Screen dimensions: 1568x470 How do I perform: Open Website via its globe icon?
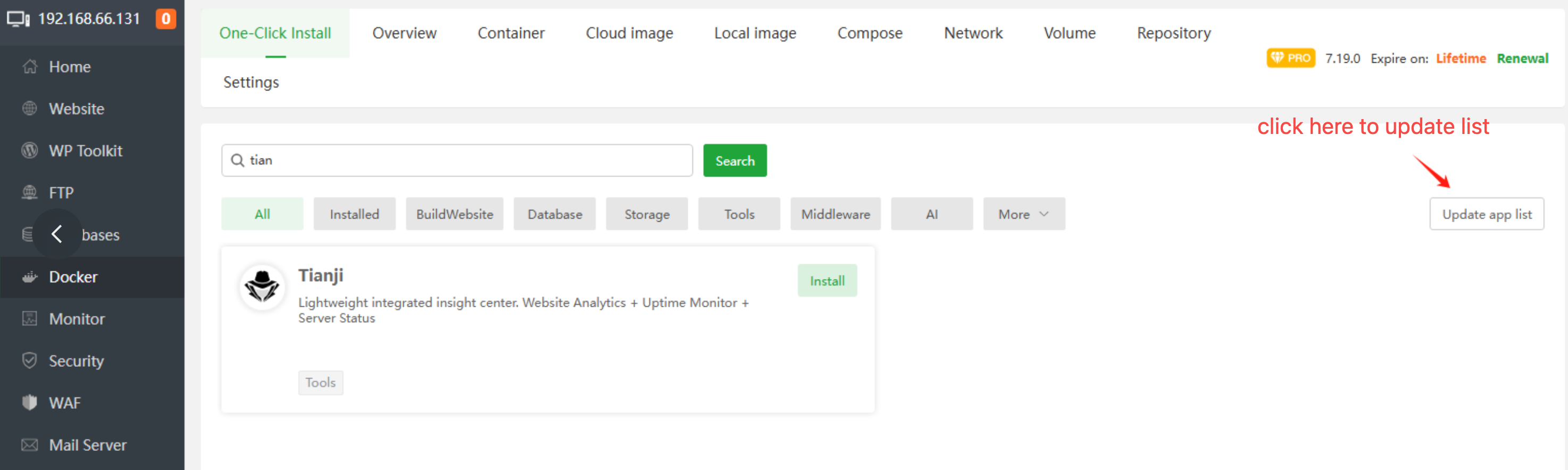pos(29,109)
